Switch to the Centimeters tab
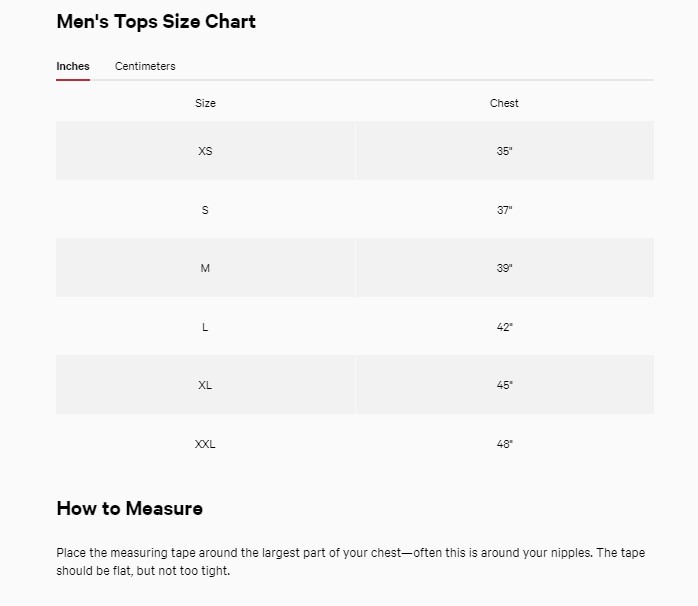 point(145,66)
